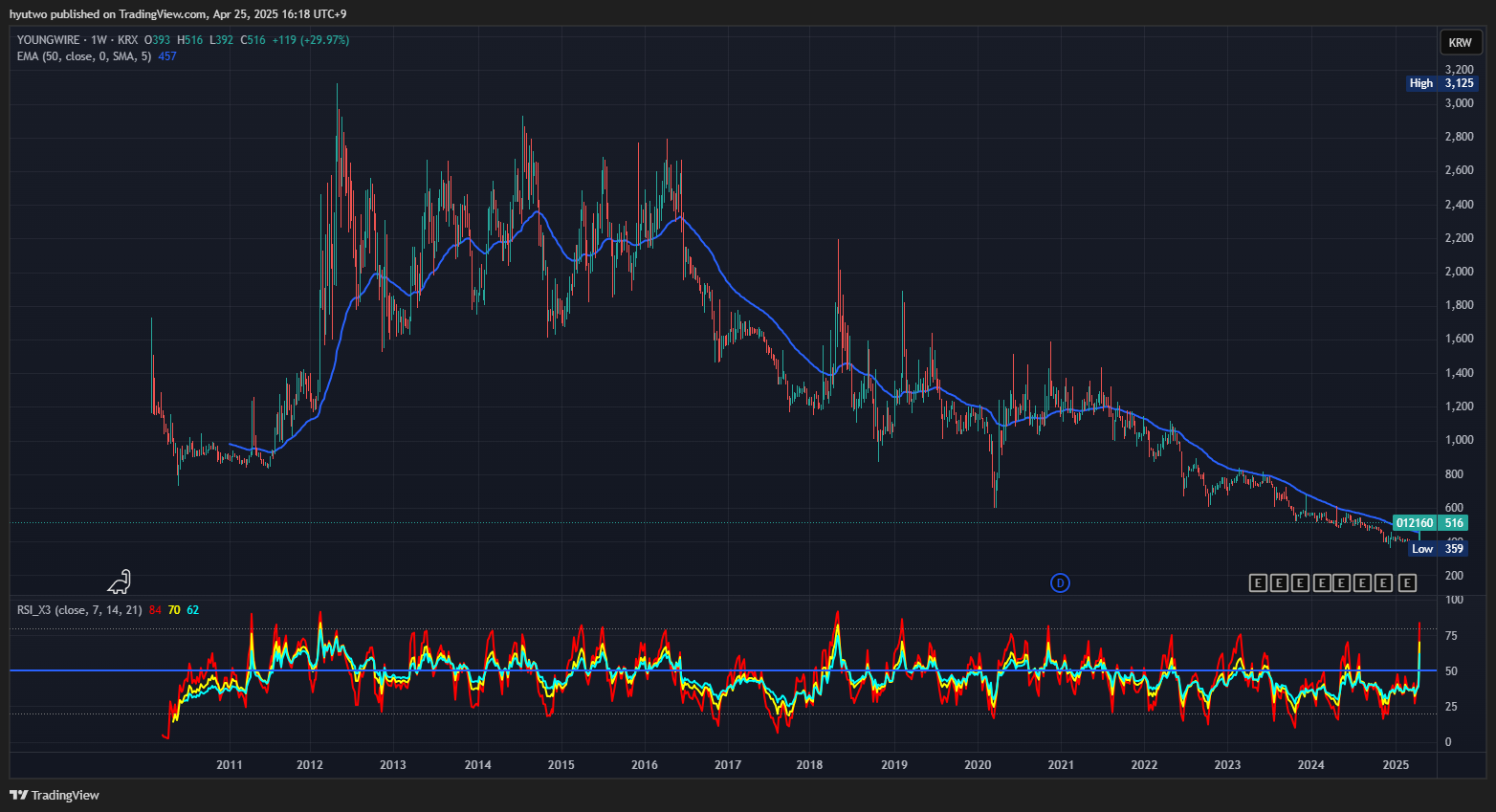Click the 800 price scale label
The height and width of the screenshot is (812, 1496).
pos(1454,474)
